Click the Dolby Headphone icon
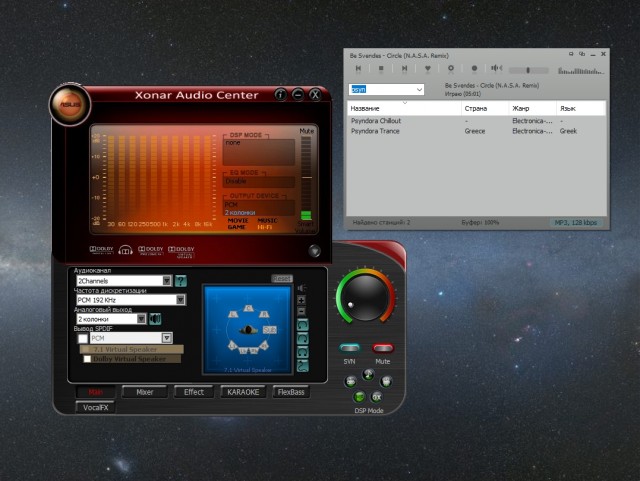640x481 pixels. click(x=125, y=250)
